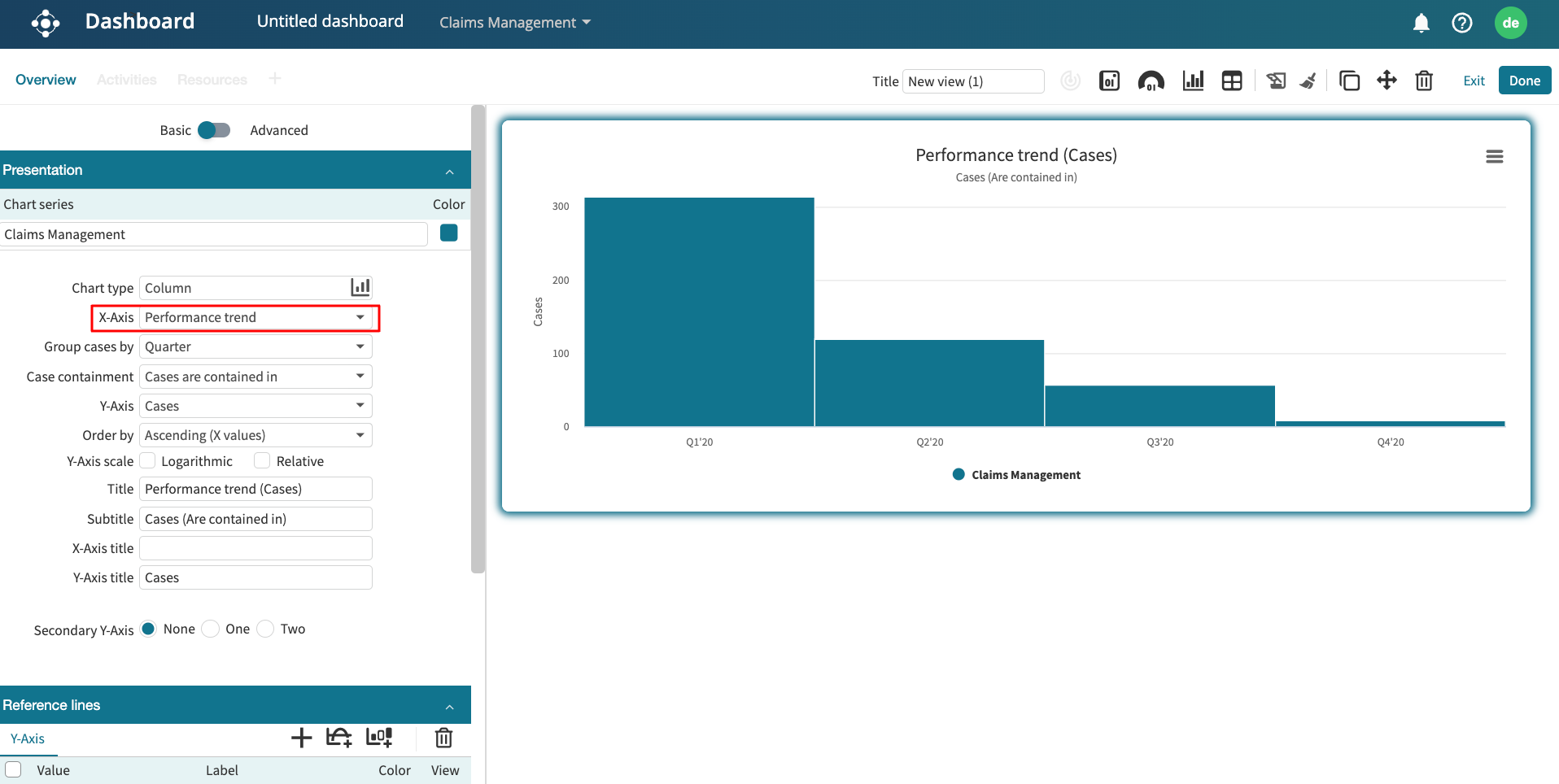Choose the bar chart widget icon
Viewport: 1559px width, 784px height.
pos(1193,81)
